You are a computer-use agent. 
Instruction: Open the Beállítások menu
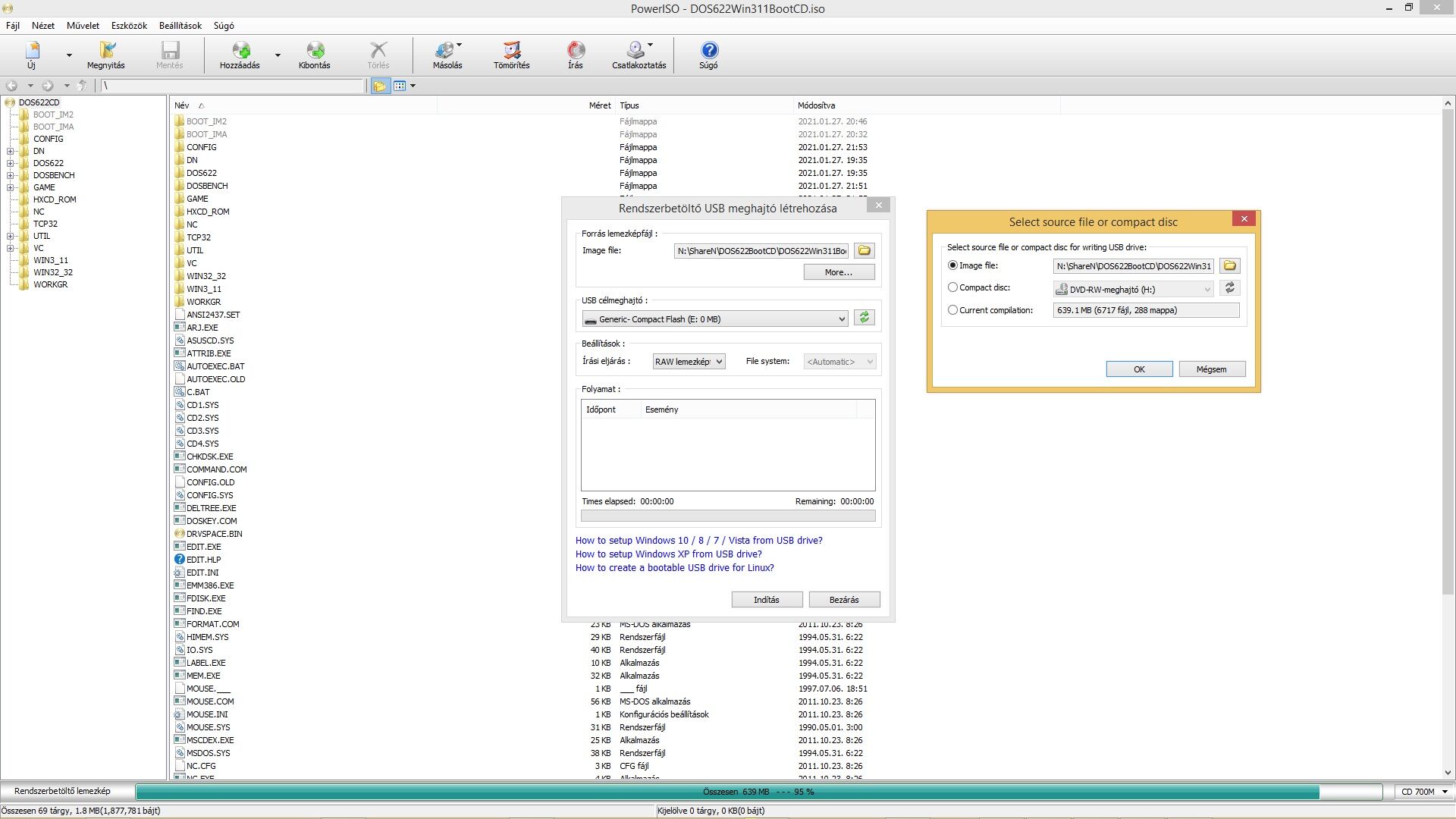pos(180,26)
